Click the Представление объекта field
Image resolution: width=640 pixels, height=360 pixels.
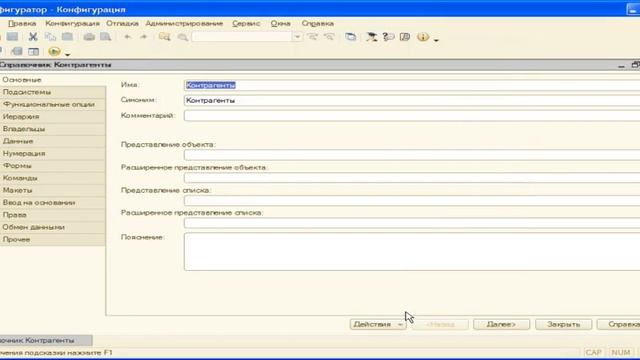(412, 155)
